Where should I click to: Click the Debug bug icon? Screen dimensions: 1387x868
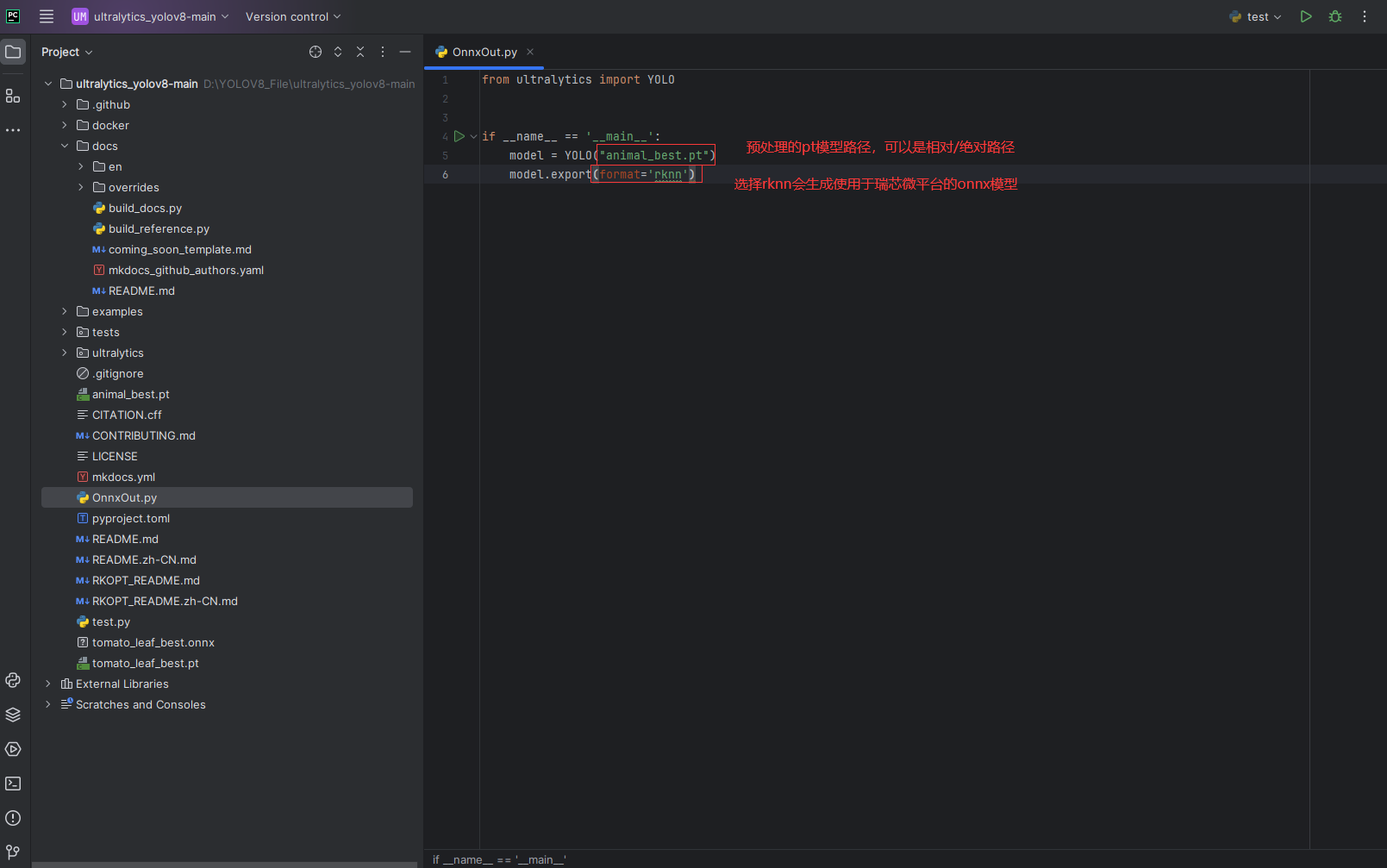[x=1335, y=16]
